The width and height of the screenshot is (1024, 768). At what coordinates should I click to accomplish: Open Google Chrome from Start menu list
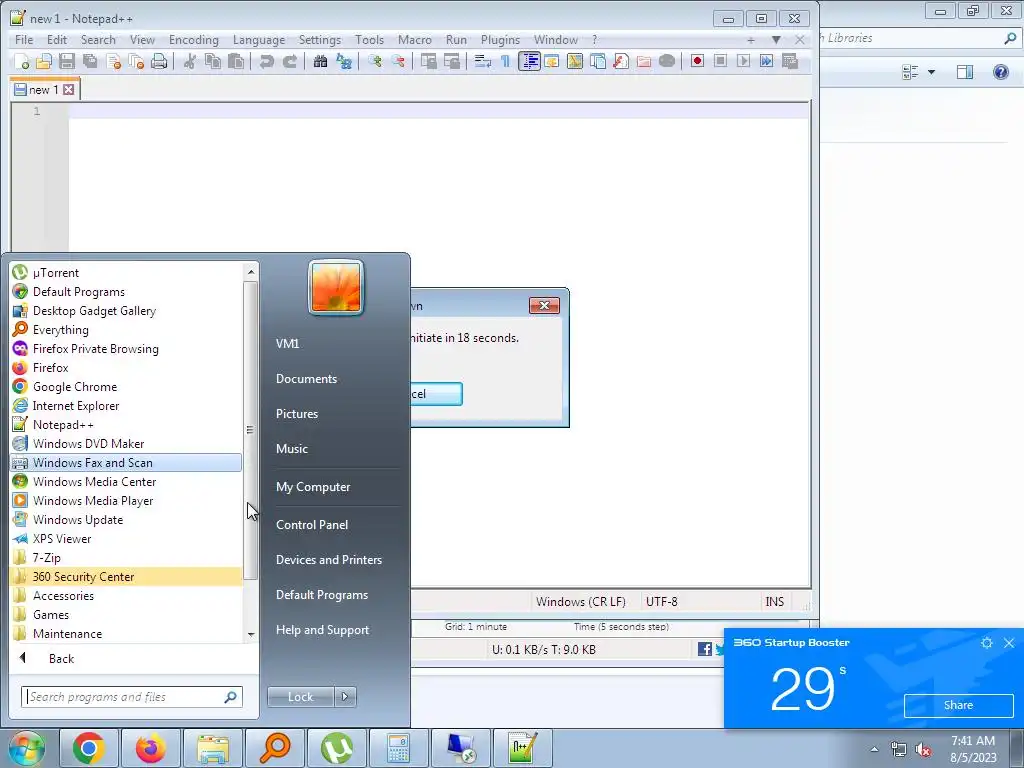(126, 387)
